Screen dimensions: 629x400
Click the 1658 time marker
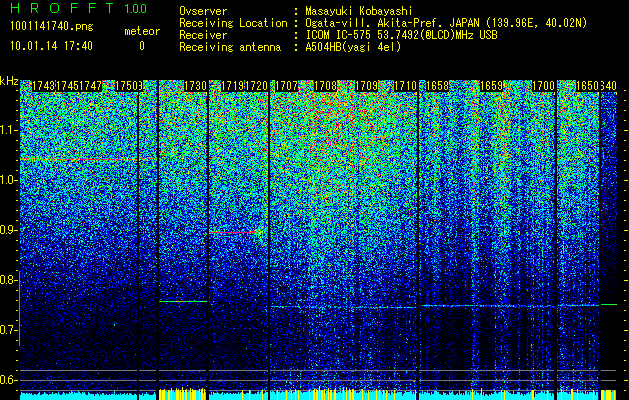pos(437,86)
